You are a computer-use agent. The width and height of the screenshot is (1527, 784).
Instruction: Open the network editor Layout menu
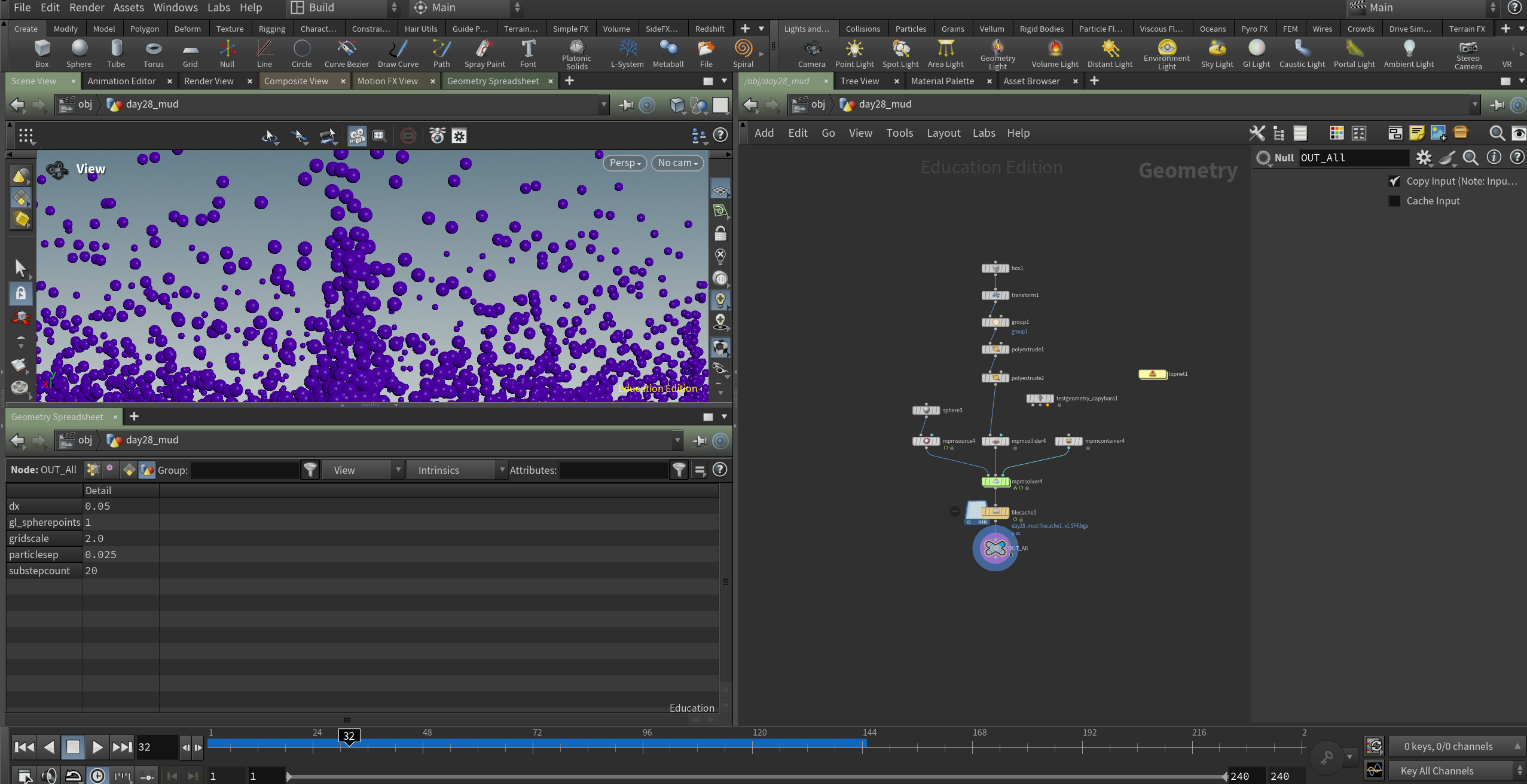point(943,133)
